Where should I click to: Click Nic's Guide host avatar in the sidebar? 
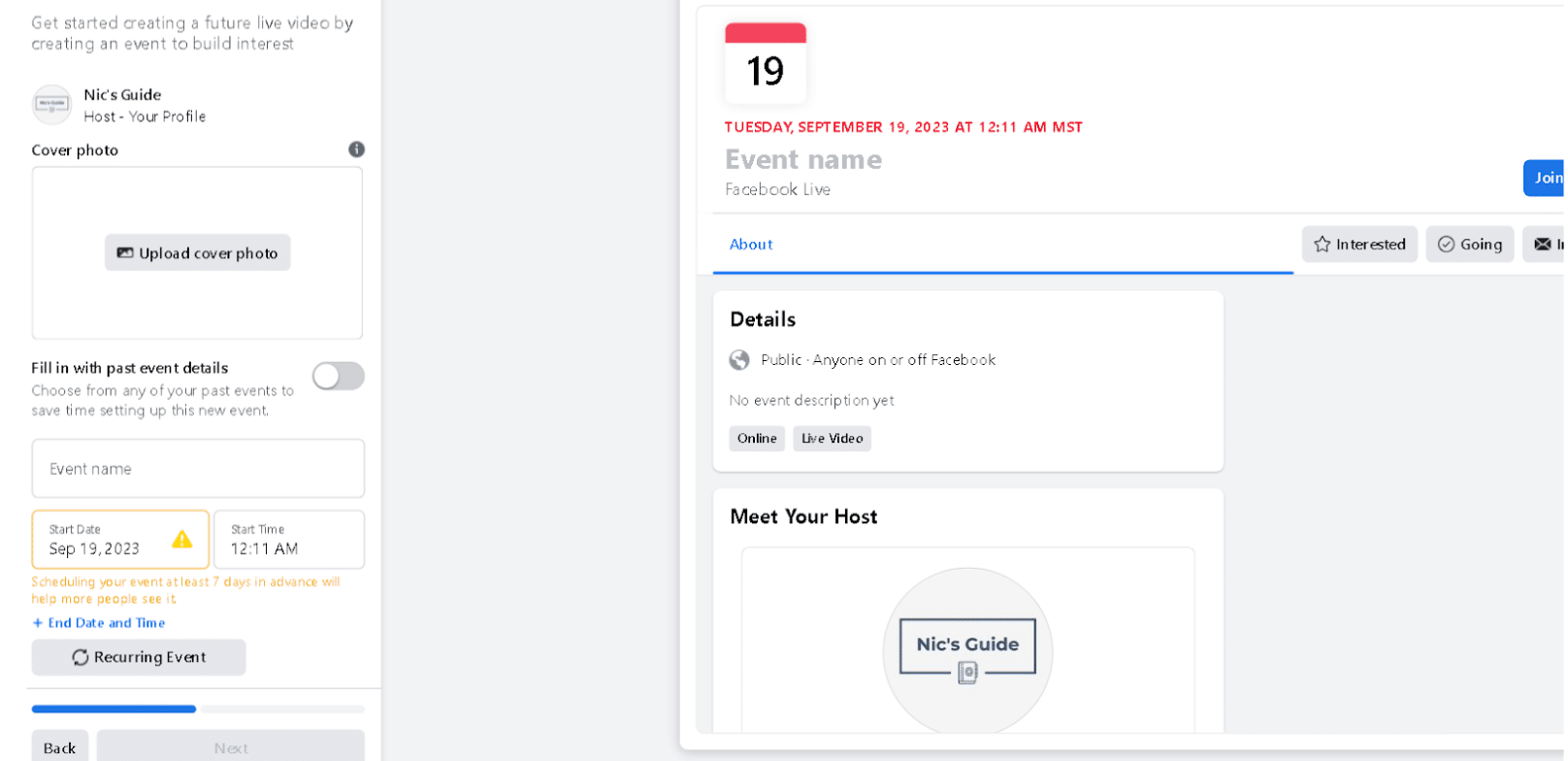[51, 105]
